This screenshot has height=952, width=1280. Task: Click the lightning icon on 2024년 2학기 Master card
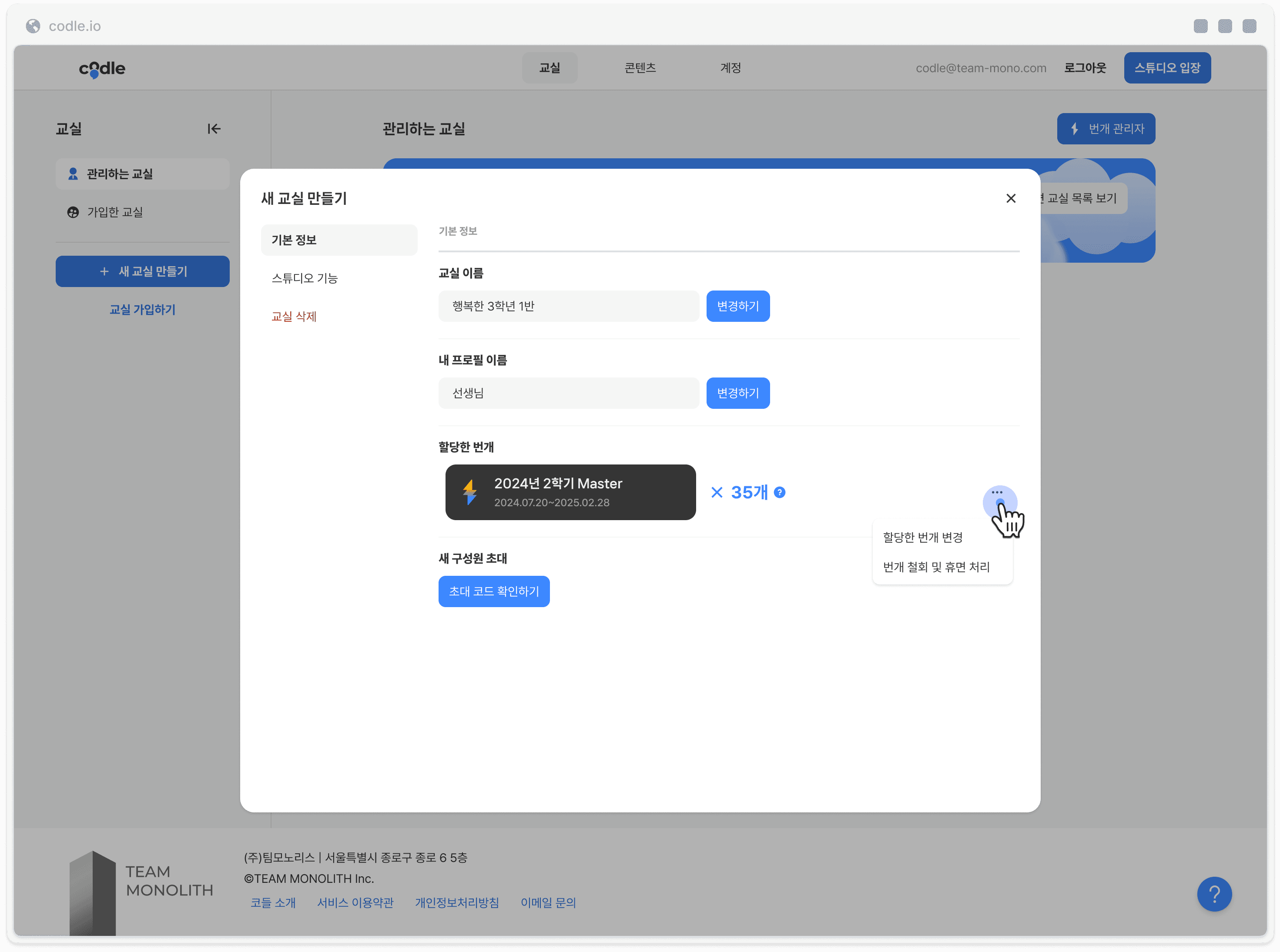coord(470,493)
